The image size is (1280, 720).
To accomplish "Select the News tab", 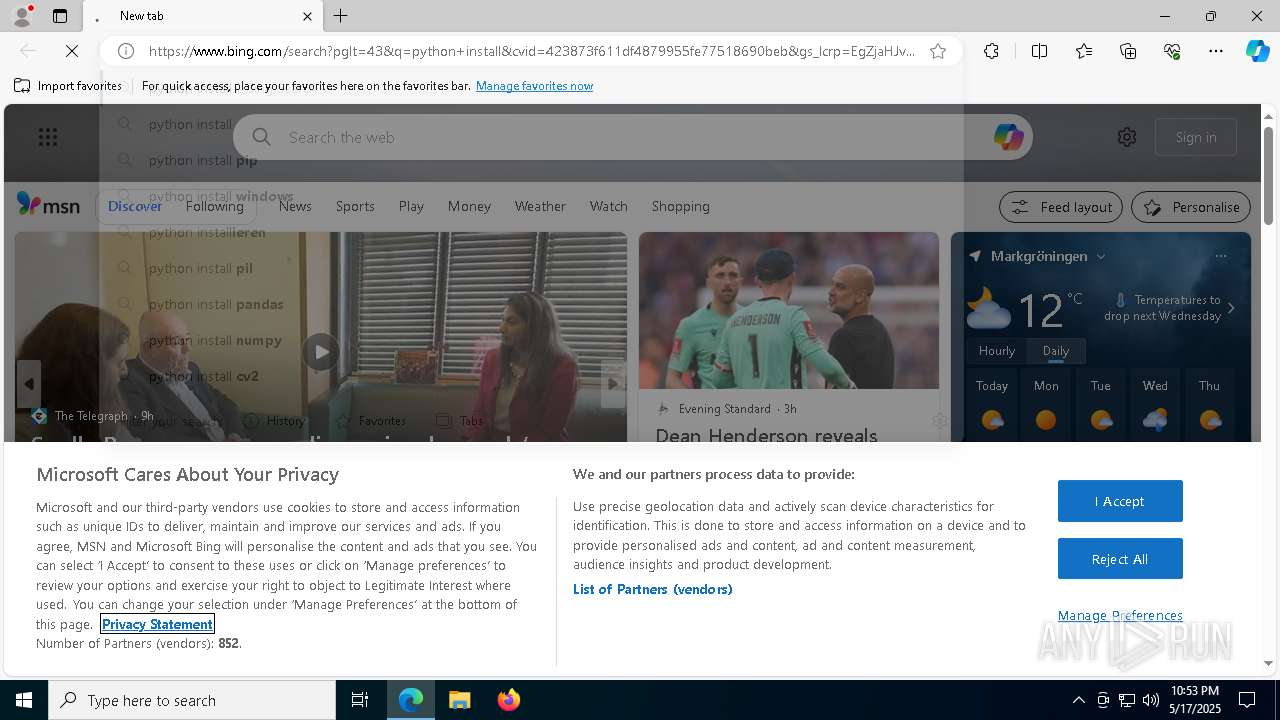I will (x=295, y=206).
